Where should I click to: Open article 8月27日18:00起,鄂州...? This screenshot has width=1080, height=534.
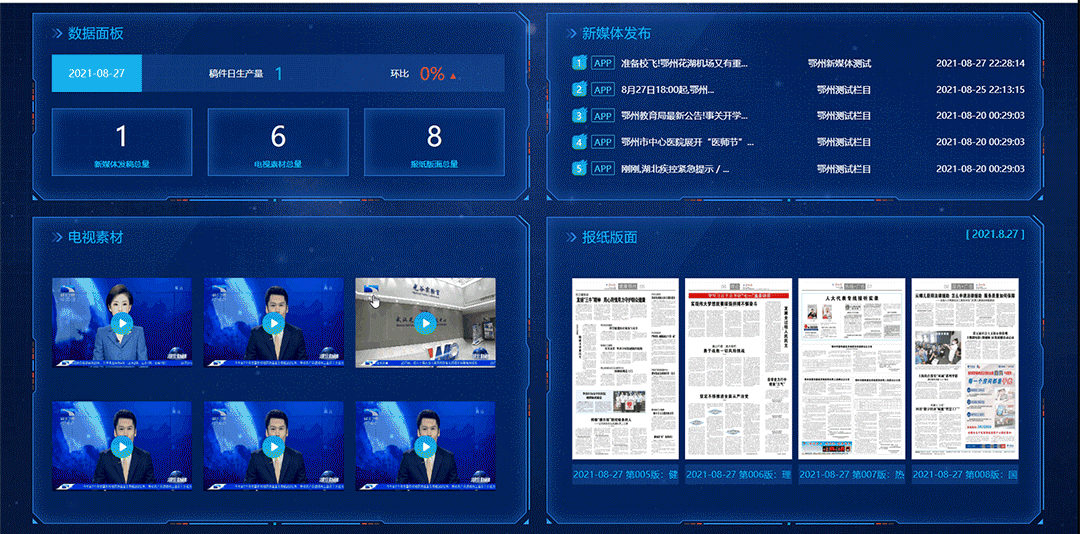[x=667, y=90]
